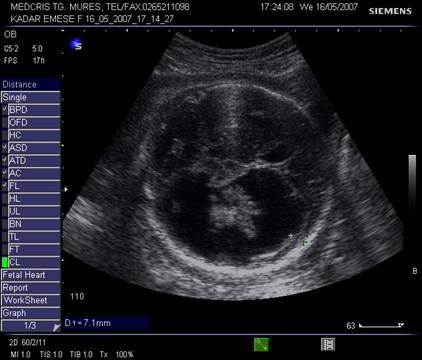The width and height of the screenshot is (422, 360).
Task: Click the depth scale indicator near 63
Action: (x=381, y=325)
